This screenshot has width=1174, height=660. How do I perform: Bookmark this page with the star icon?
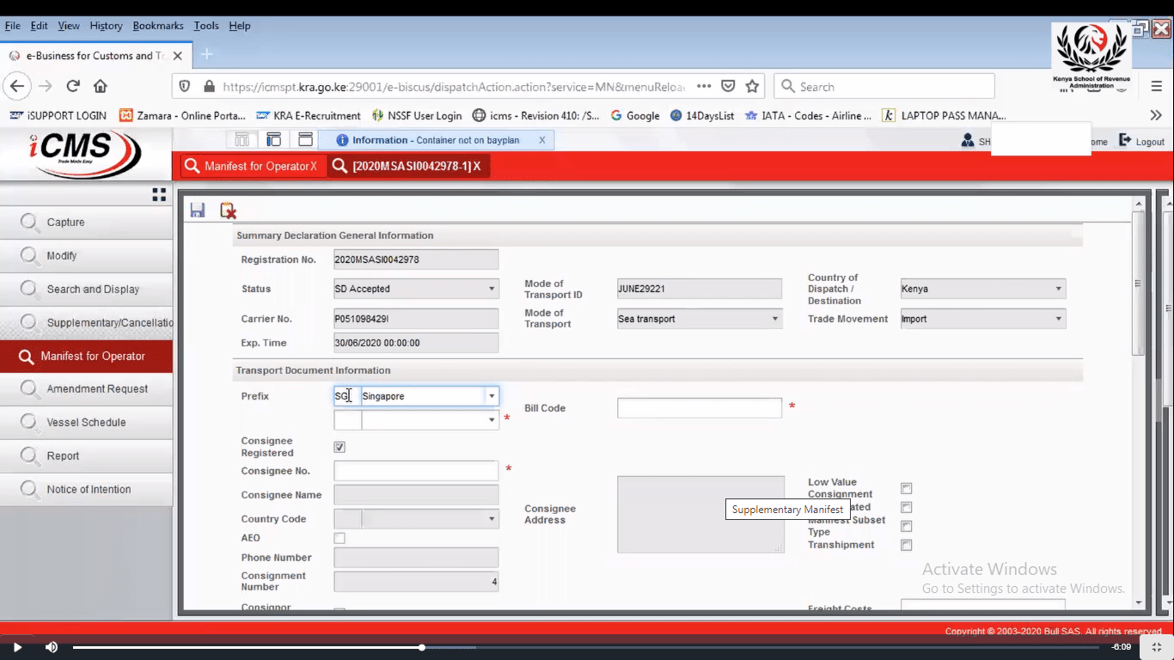click(x=752, y=86)
